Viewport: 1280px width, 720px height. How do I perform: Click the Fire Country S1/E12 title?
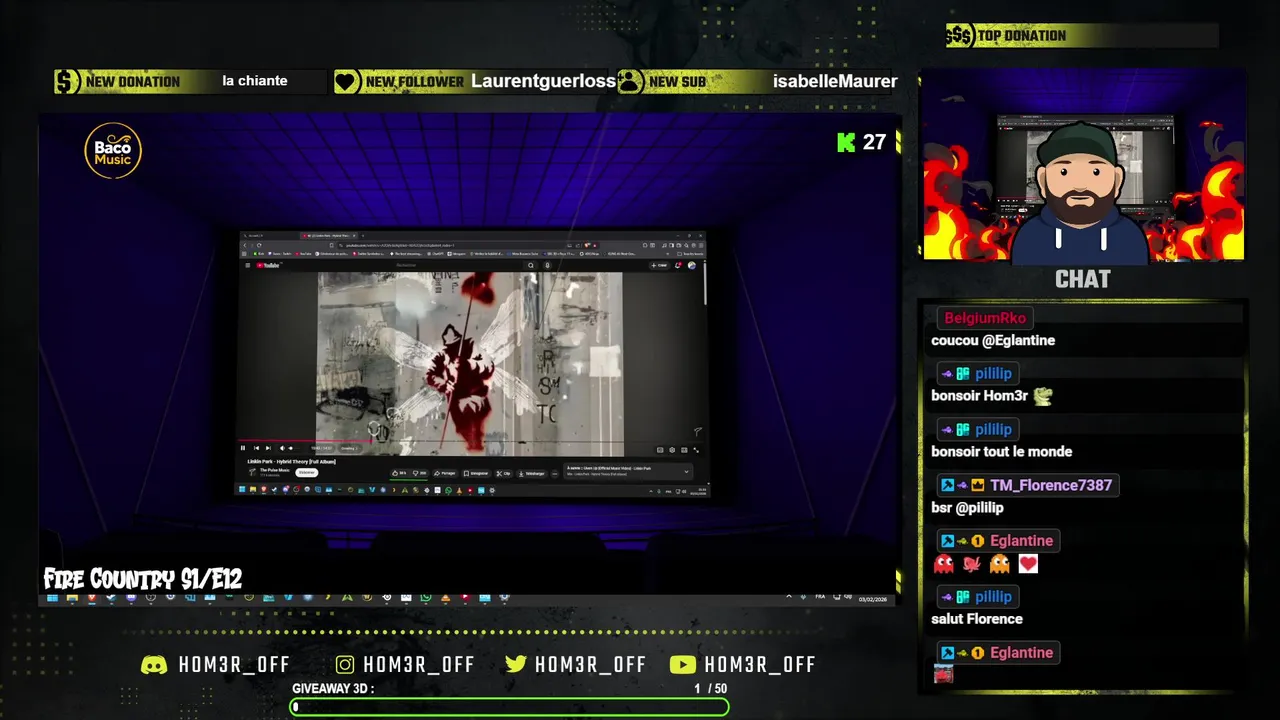(x=143, y=579)
